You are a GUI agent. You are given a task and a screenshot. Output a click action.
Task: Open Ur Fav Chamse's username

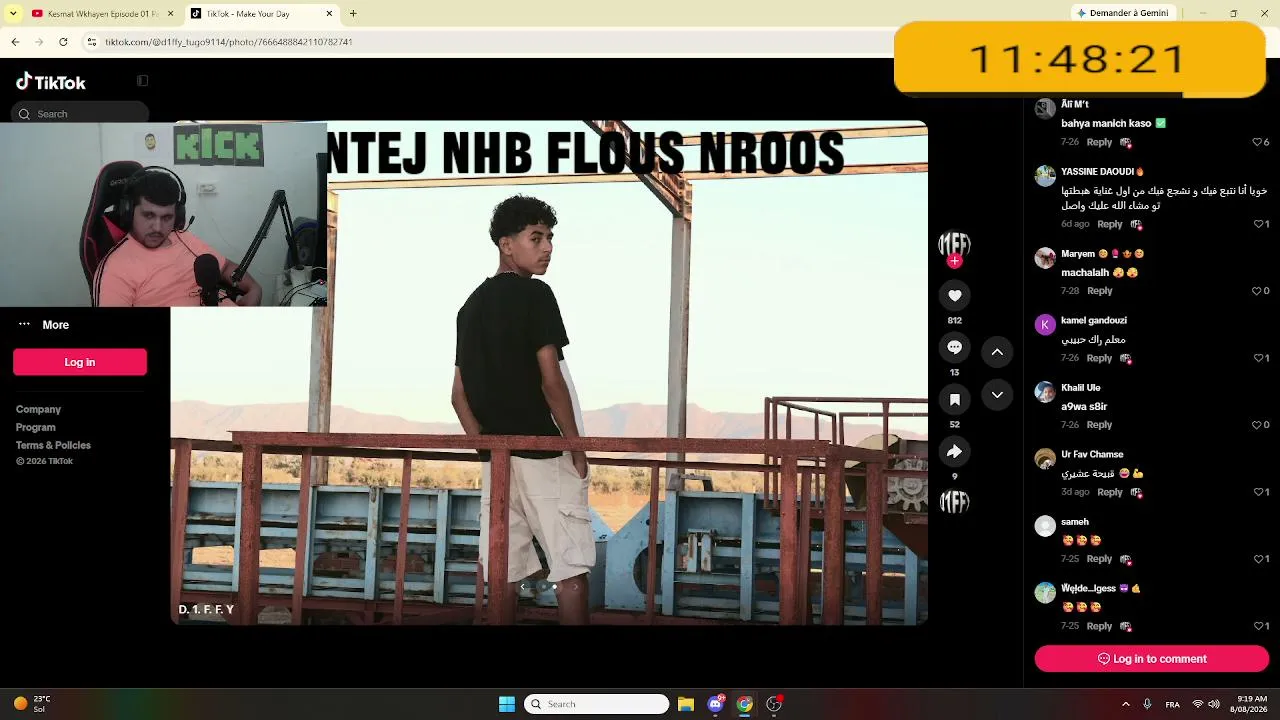click(1092, 455)
